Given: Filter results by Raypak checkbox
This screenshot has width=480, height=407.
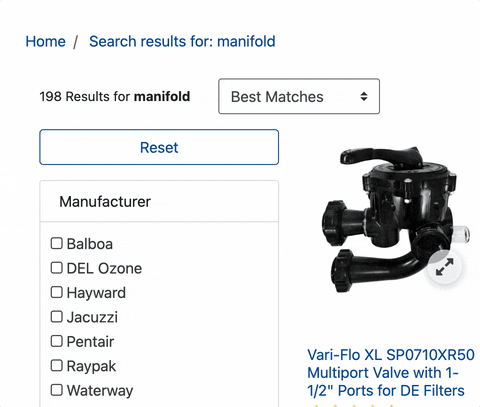Looking at the screenshot, I should click(x=57, y=366).
